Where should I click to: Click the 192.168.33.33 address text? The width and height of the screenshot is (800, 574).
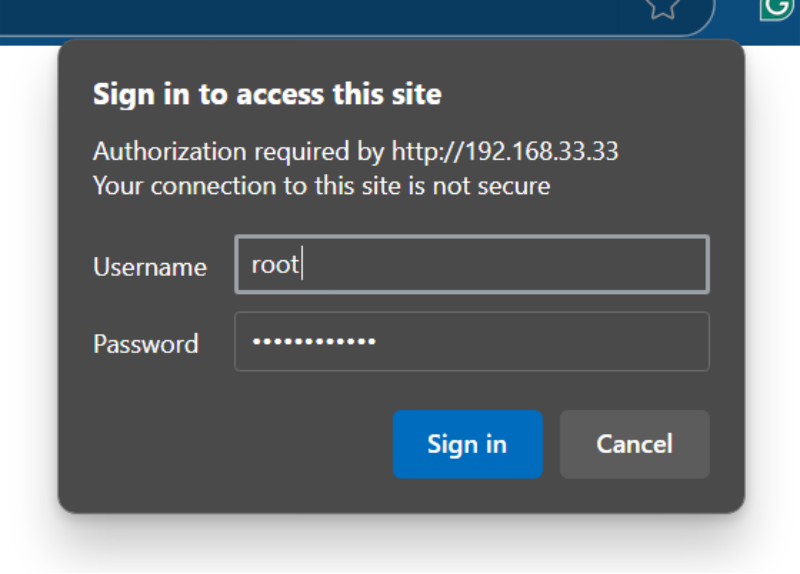541,152
